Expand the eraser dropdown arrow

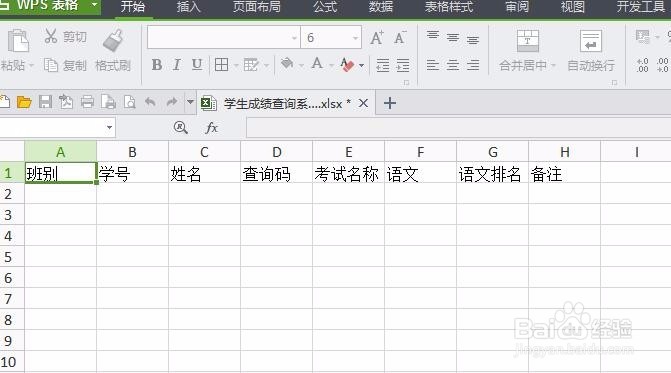(362, 65)
